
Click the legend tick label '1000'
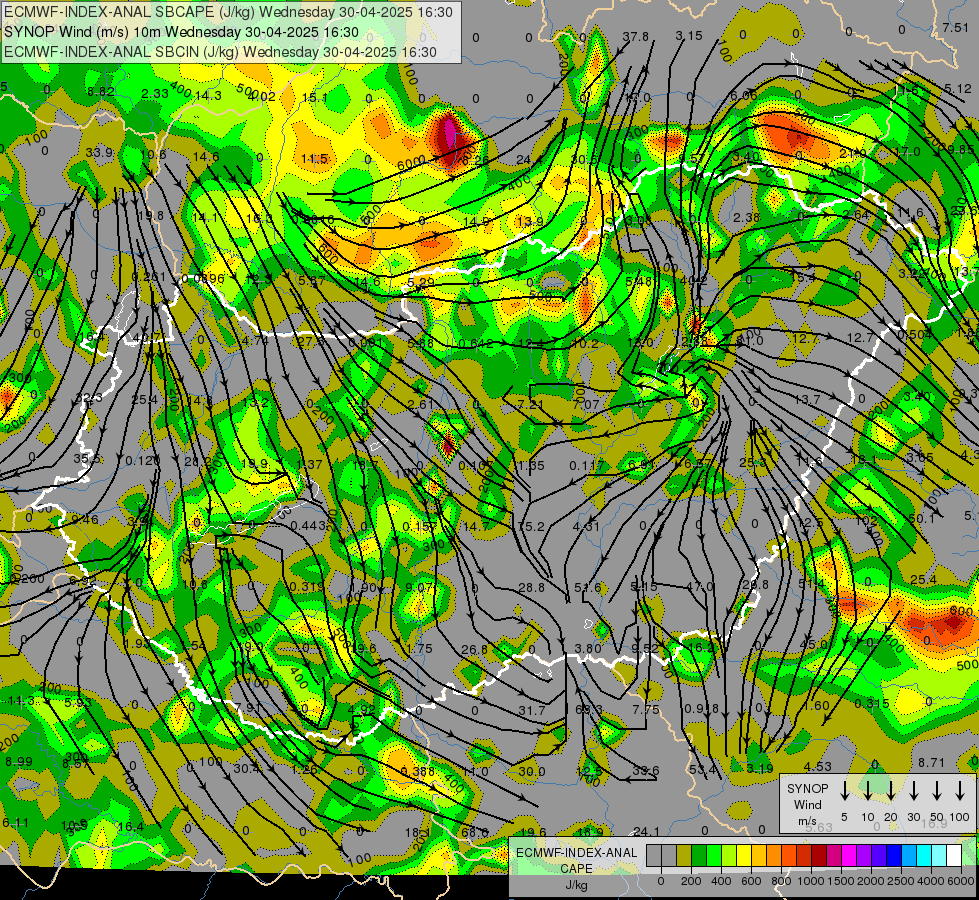pos(810,881)
